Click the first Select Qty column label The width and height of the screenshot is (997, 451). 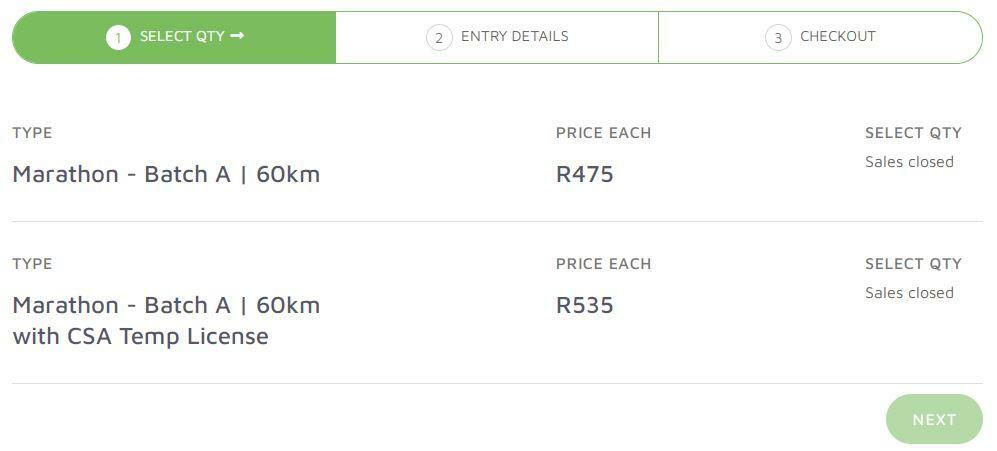pyautogui.click(x=913, y=133)
